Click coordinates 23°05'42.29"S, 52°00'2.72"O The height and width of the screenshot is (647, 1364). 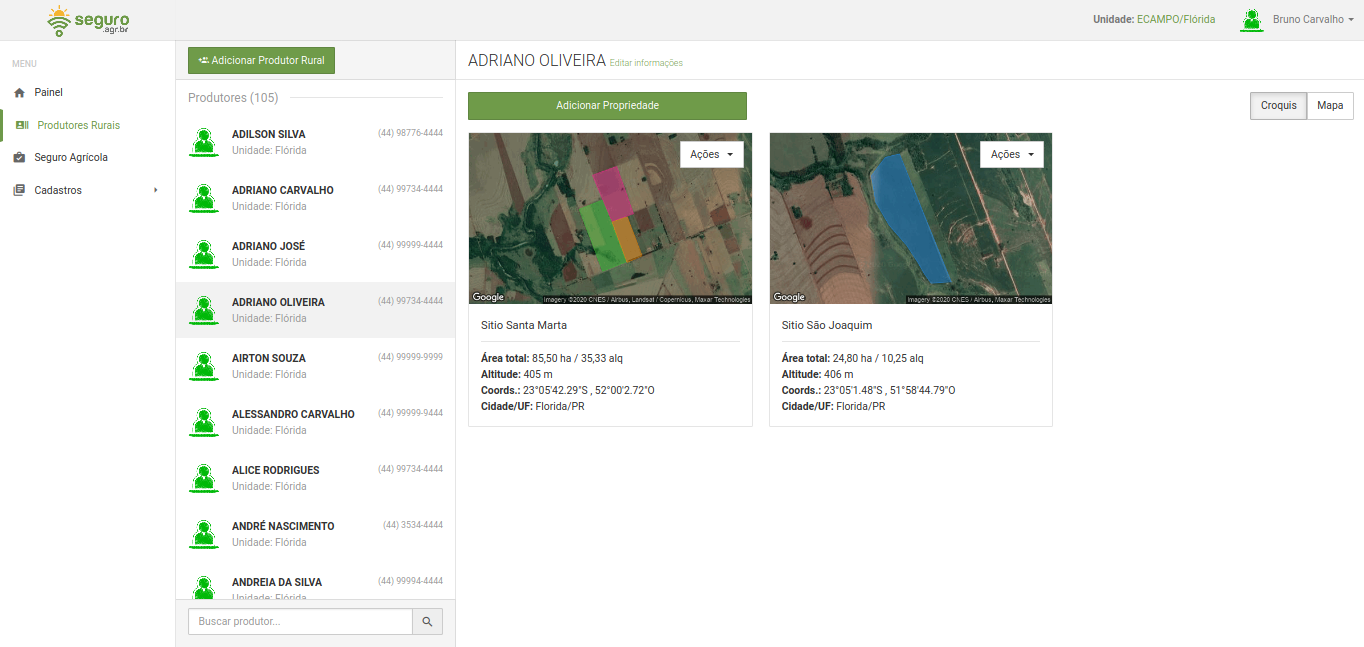[x=588, y=390]
